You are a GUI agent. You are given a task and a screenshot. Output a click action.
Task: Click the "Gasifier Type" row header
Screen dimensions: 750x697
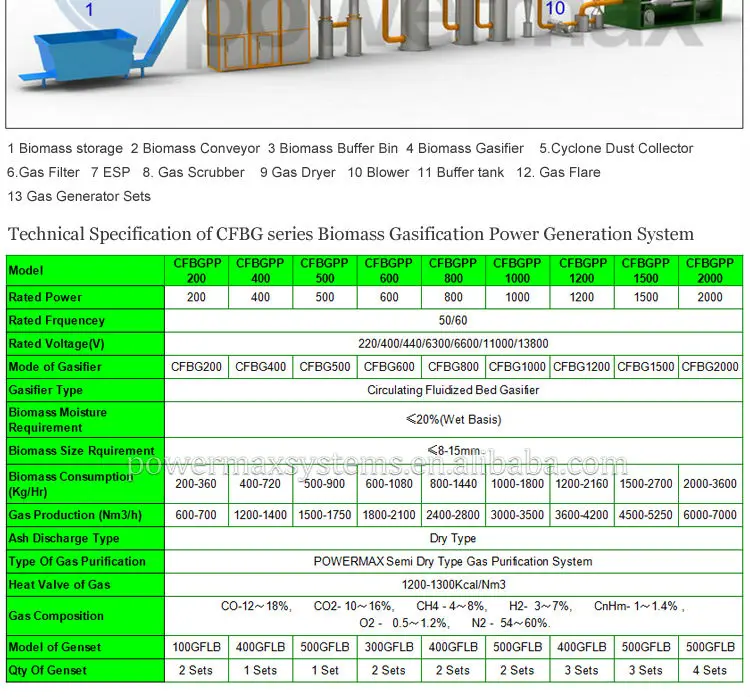pos(85,390)
